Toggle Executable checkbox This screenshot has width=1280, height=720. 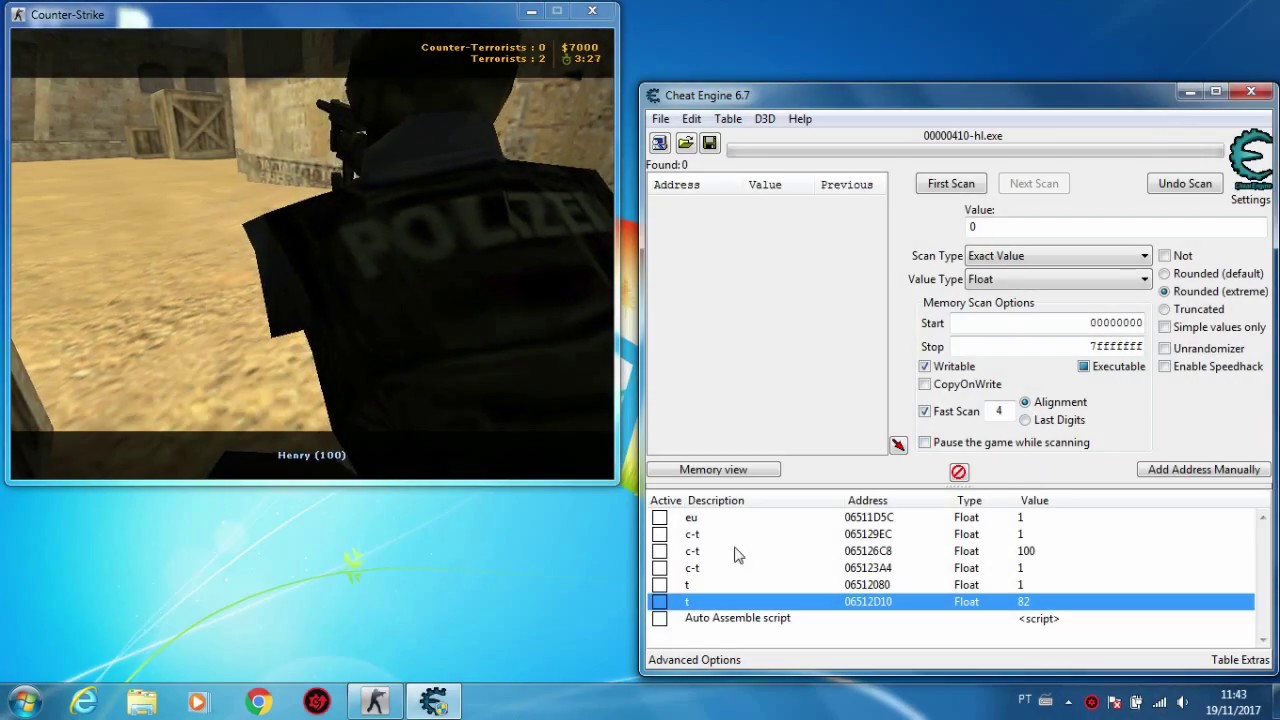(1083, 367)
